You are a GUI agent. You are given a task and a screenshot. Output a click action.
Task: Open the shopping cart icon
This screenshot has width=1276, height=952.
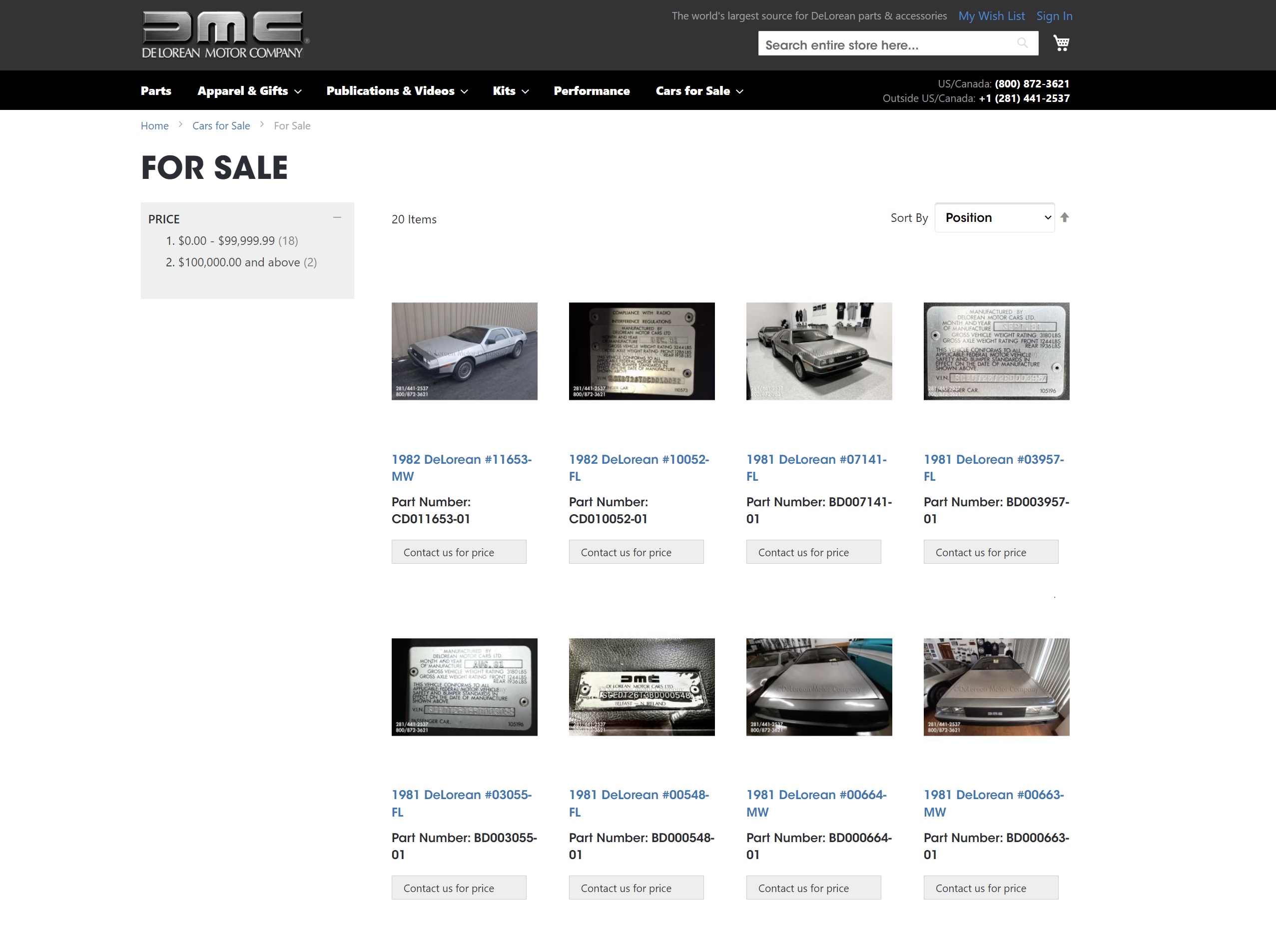1061,43
